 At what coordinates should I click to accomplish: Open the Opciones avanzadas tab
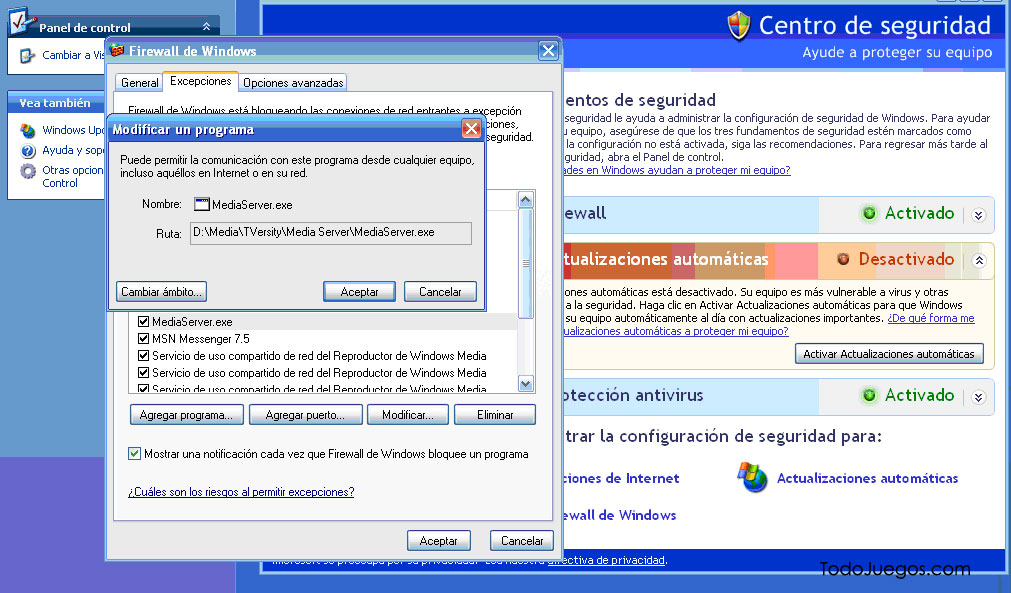pyautogui.click(x=293, y=83)
